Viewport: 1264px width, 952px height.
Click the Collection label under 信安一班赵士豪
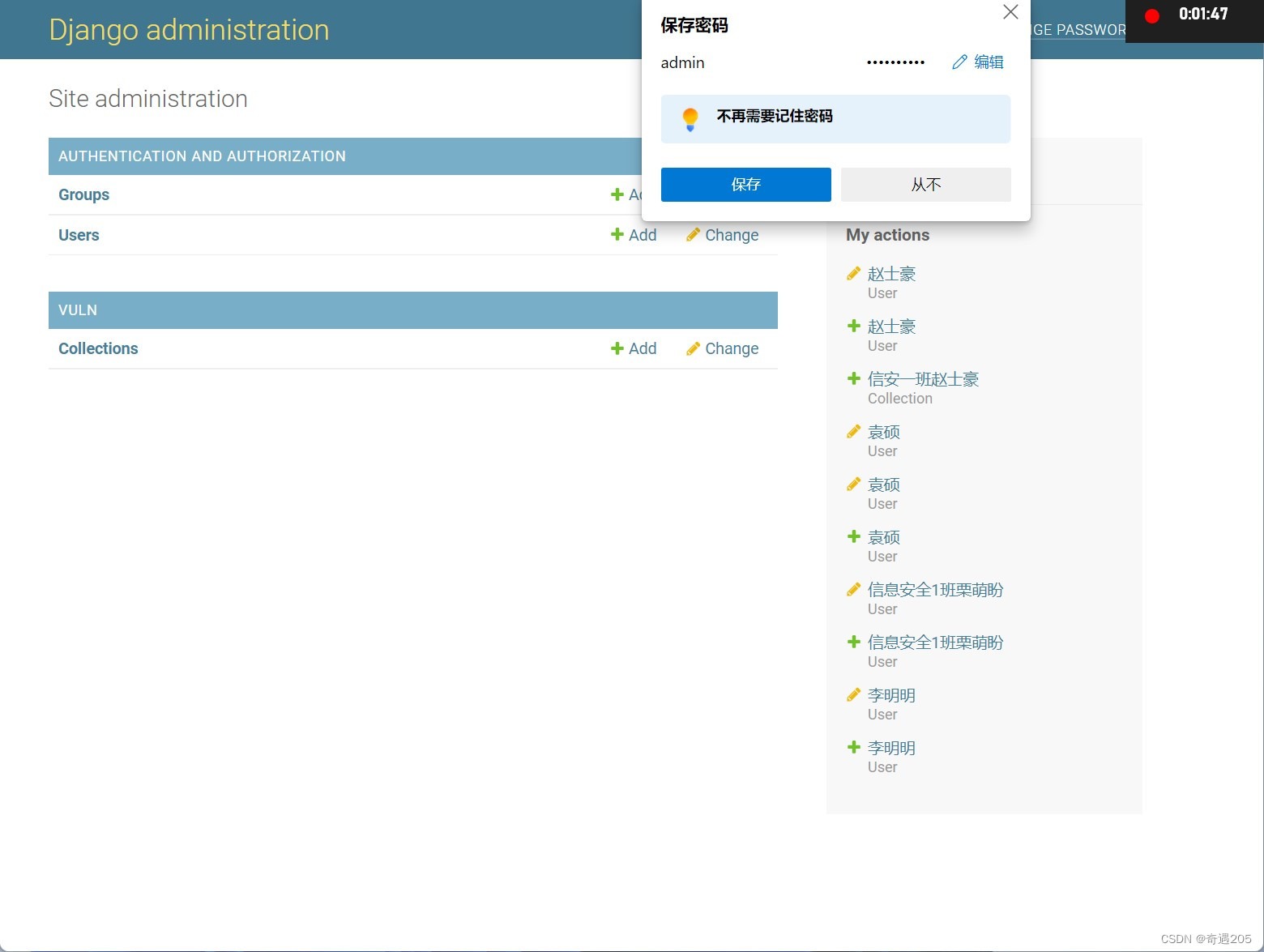click(x=900, y=399)
